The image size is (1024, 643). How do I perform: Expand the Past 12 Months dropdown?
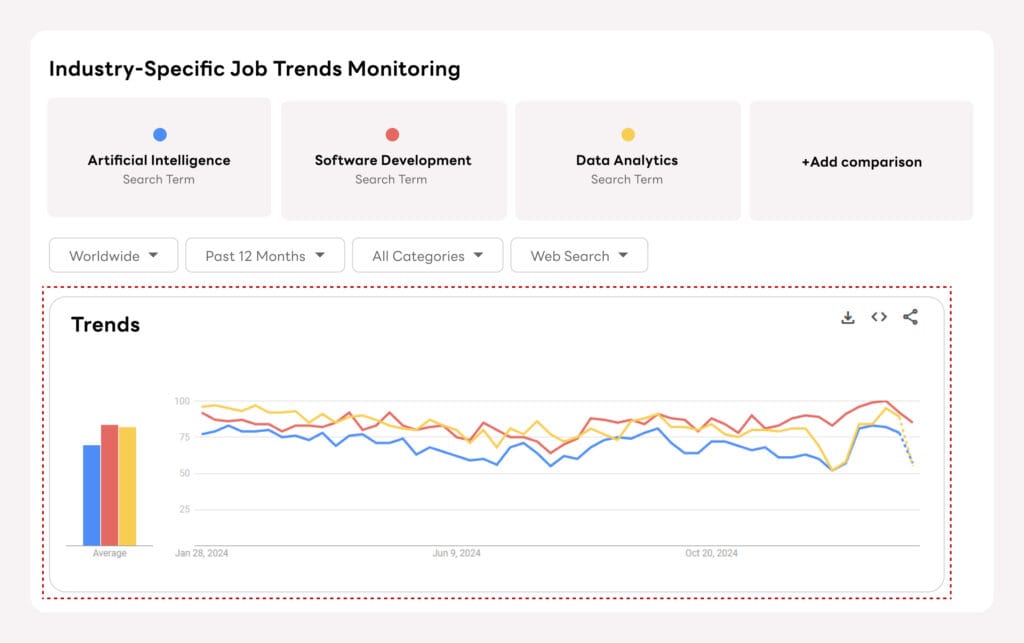pyautogui.click(x=265, y=256)
